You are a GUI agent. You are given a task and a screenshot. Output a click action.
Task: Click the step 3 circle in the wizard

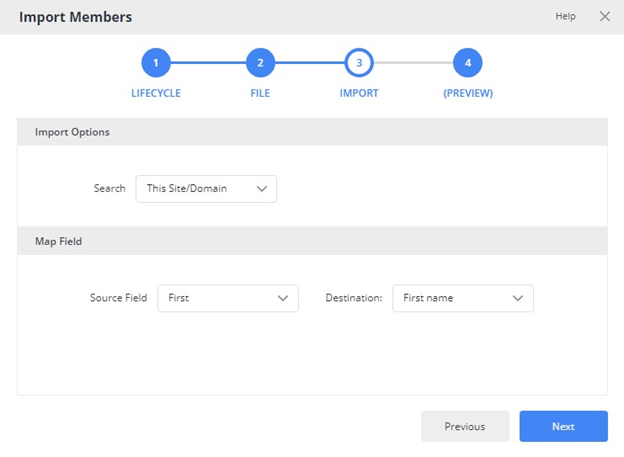pos(359,63)
